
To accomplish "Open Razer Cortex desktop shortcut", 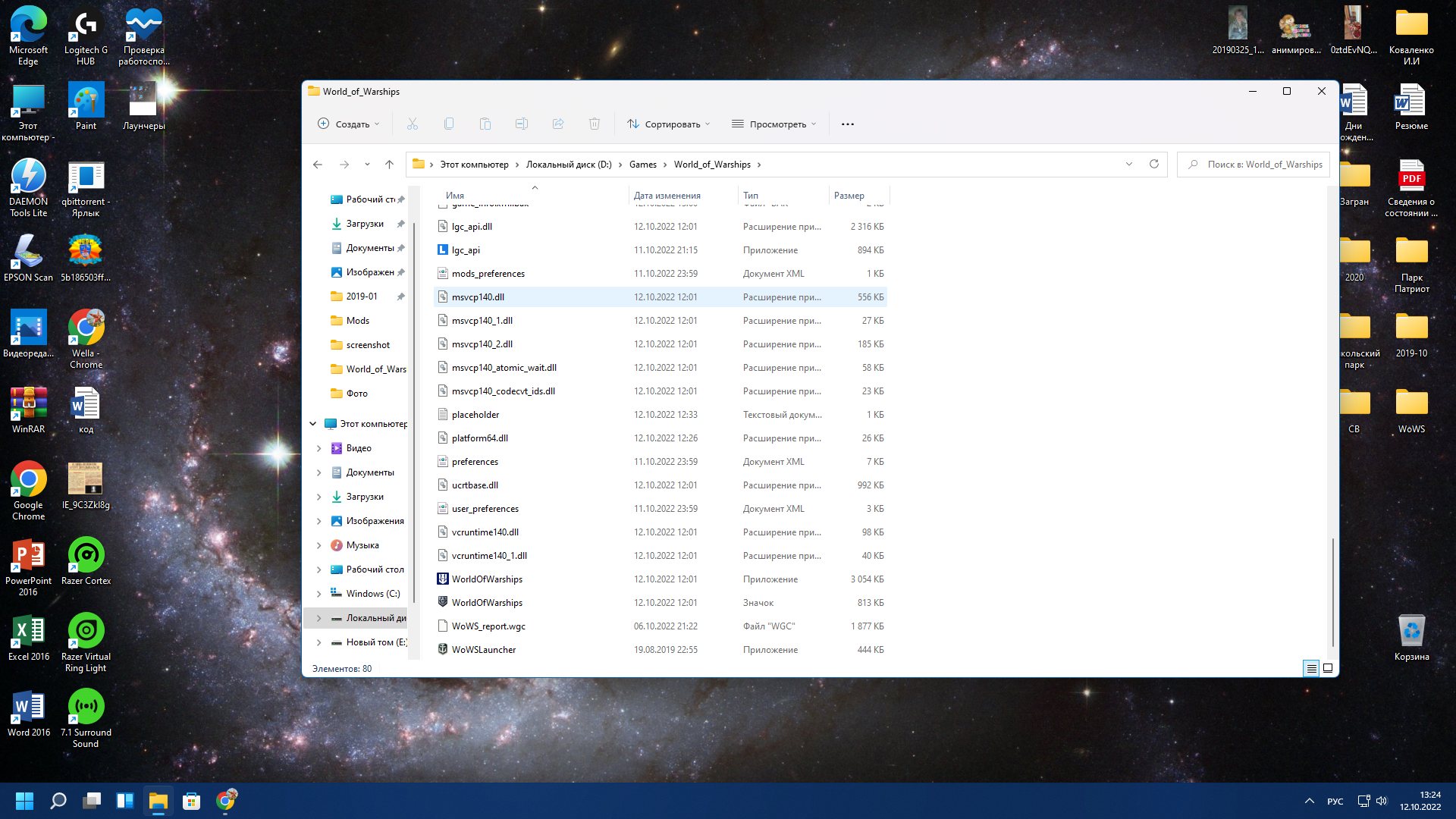I will (x=86, y=561).
